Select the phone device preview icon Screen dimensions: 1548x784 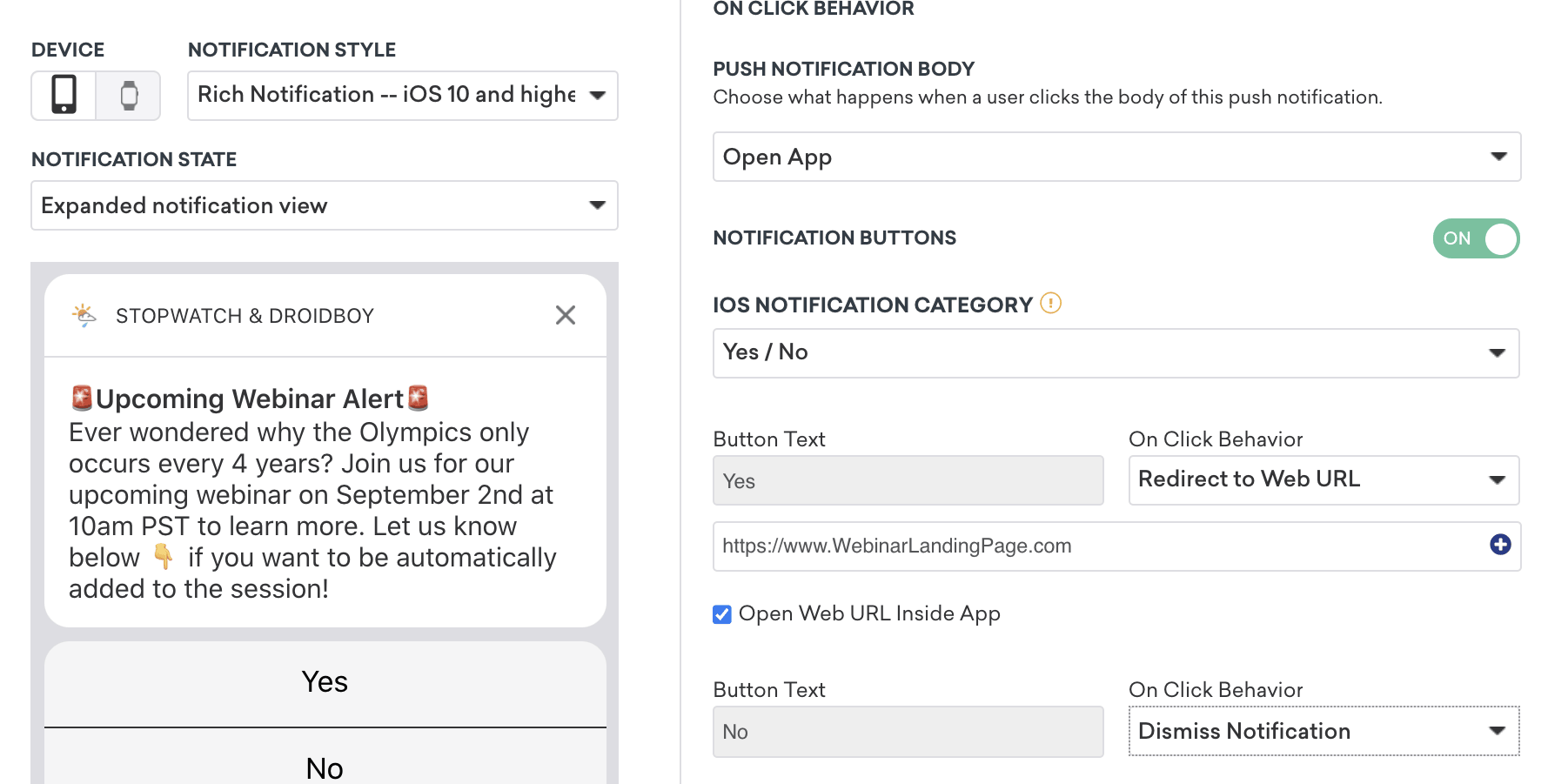click(x=64, y=95)
